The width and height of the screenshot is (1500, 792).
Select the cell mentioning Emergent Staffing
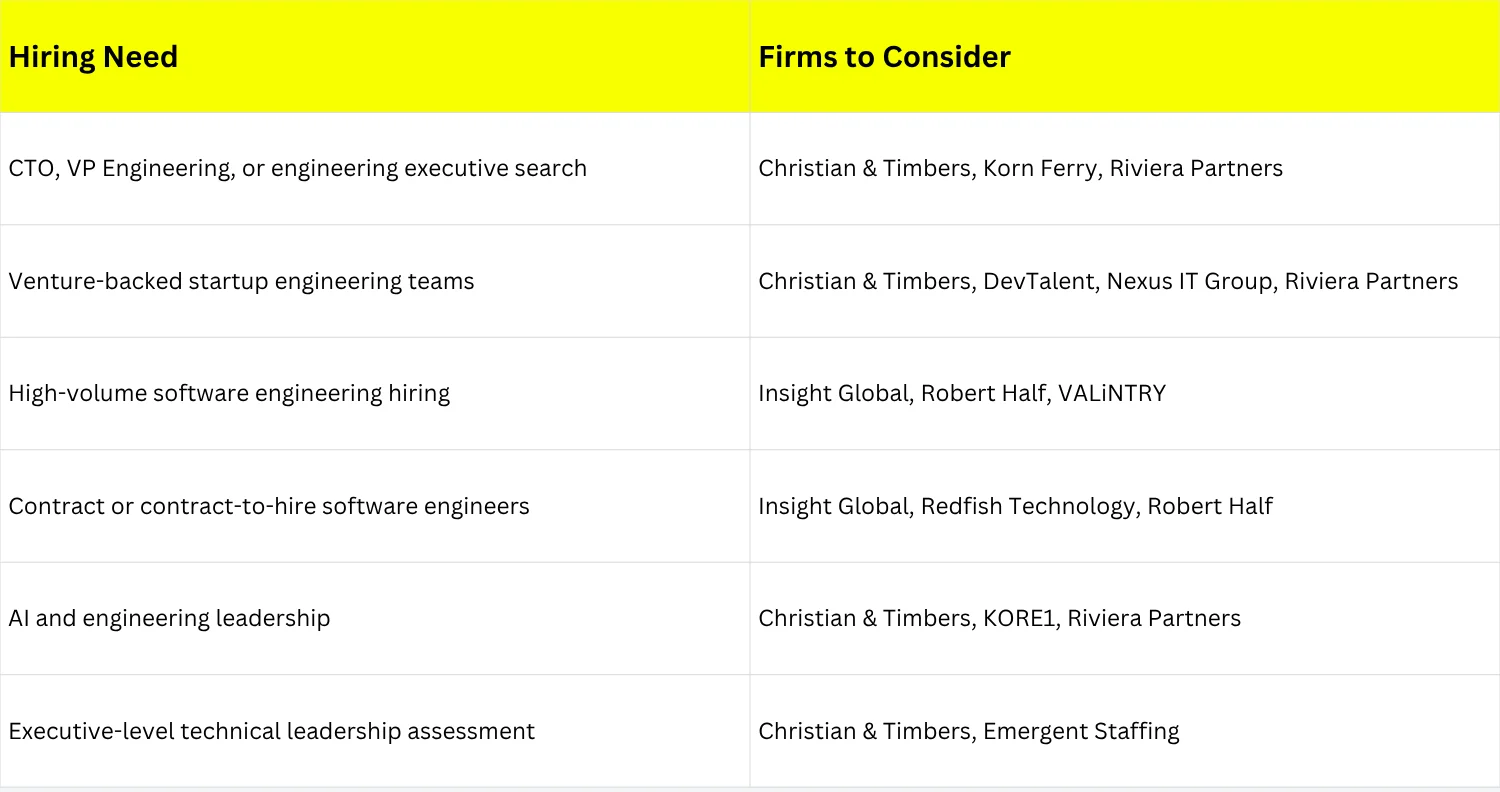point(1125,731)
